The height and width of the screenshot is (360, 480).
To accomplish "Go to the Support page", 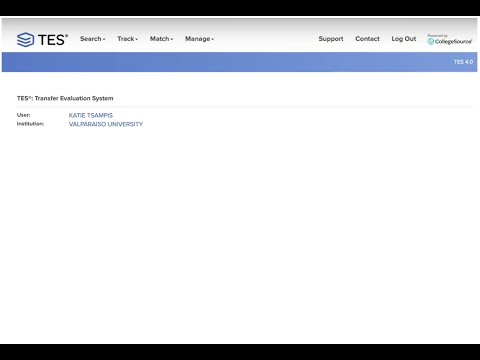I will [x=331, y=39].
